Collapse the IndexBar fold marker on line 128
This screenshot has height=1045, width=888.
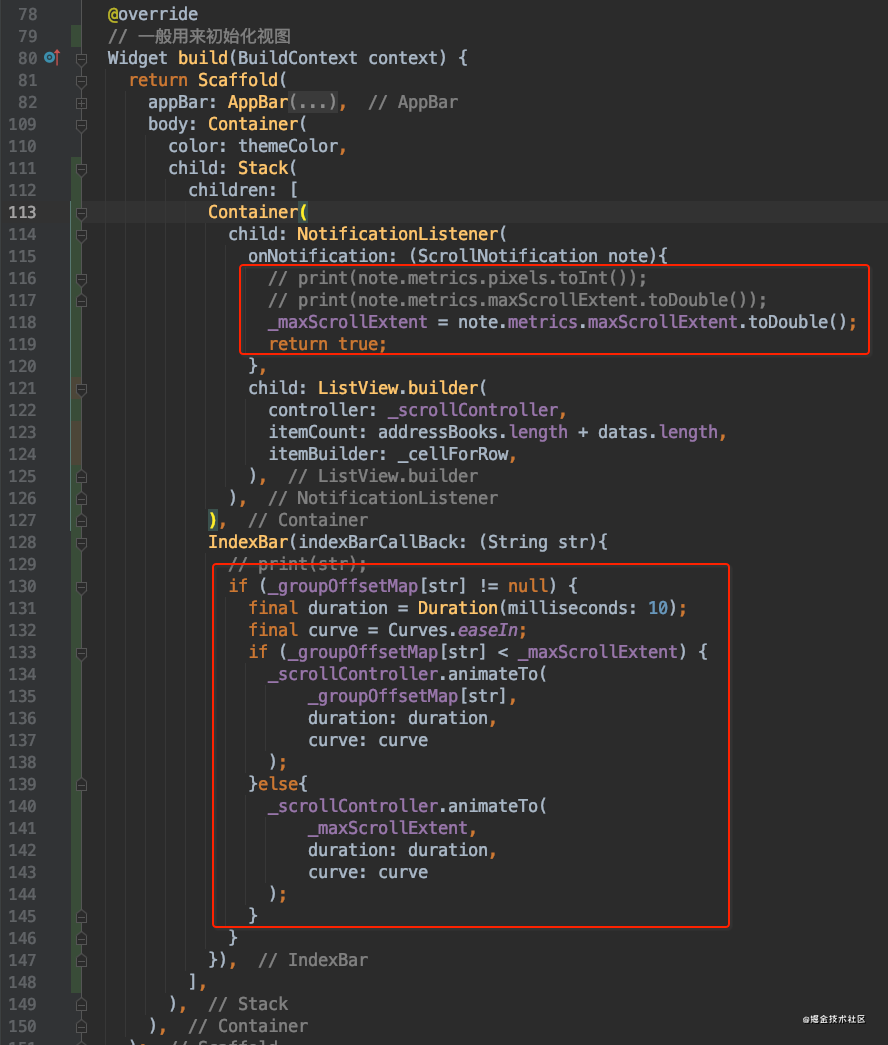81,543
